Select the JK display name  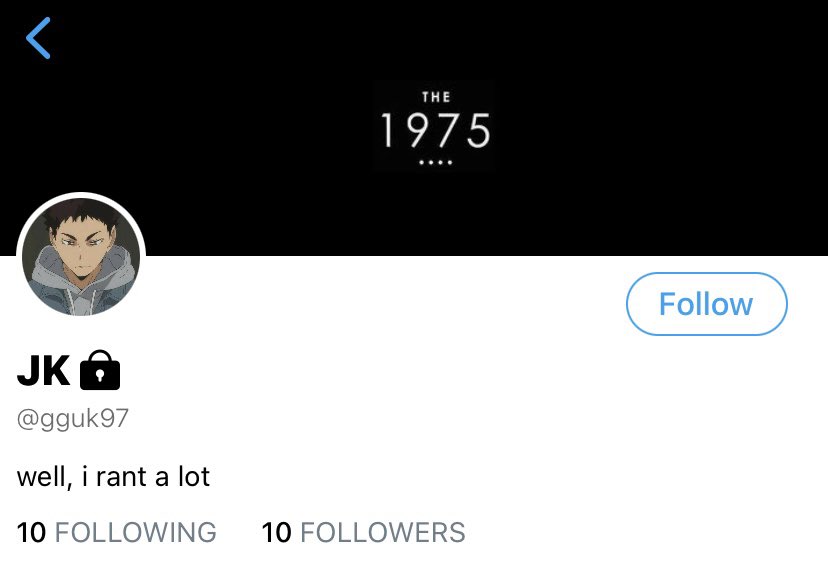point(43,371)
